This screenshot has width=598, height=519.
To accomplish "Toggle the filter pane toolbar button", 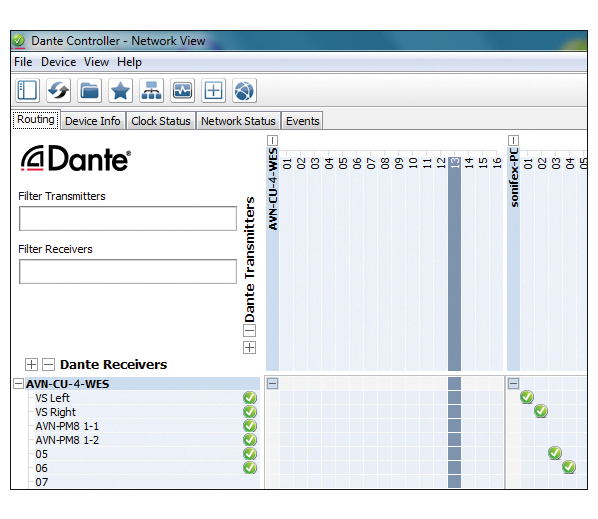I will pos(27,91).
